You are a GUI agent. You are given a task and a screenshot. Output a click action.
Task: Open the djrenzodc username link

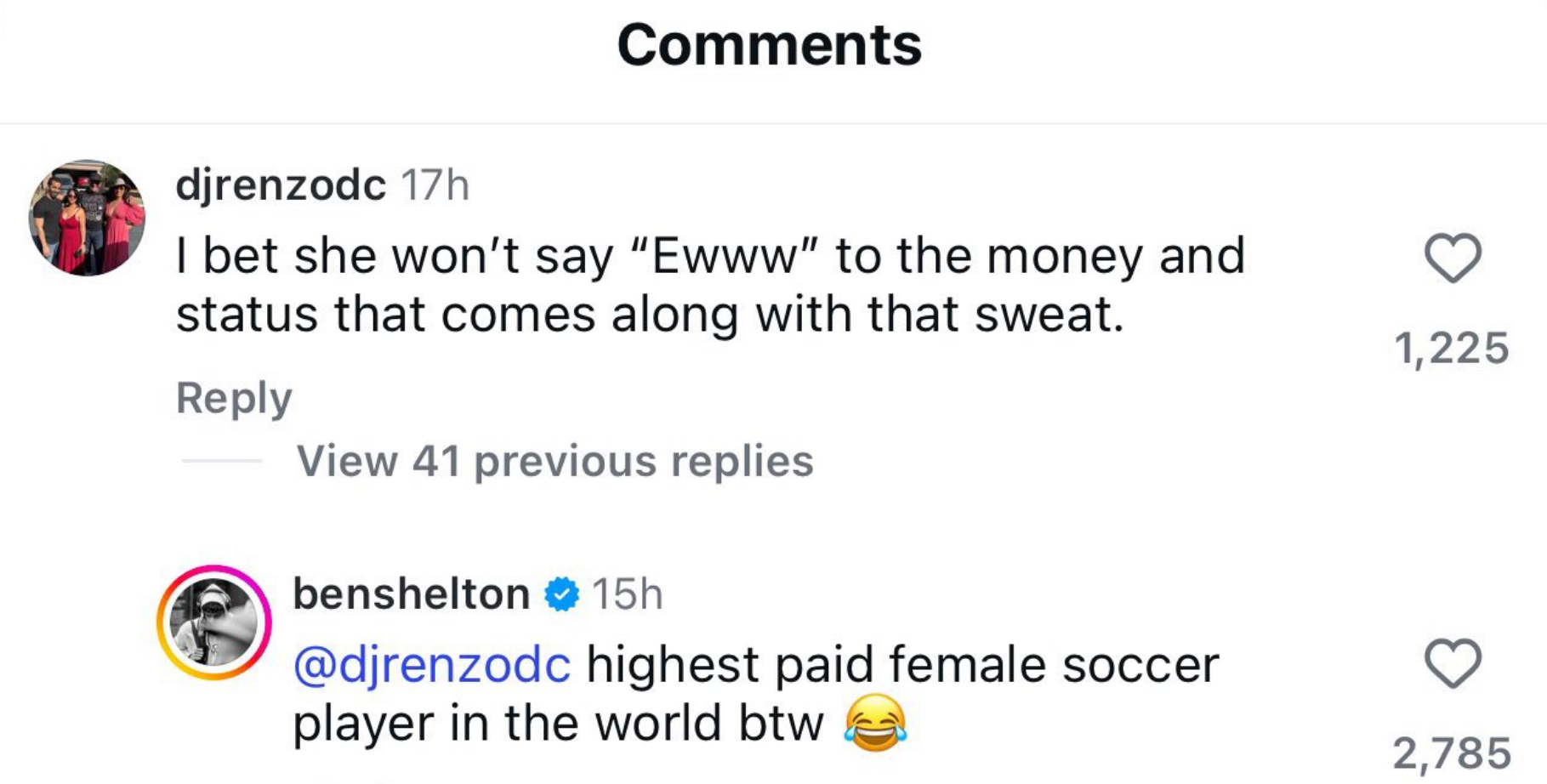click(281, 185)
